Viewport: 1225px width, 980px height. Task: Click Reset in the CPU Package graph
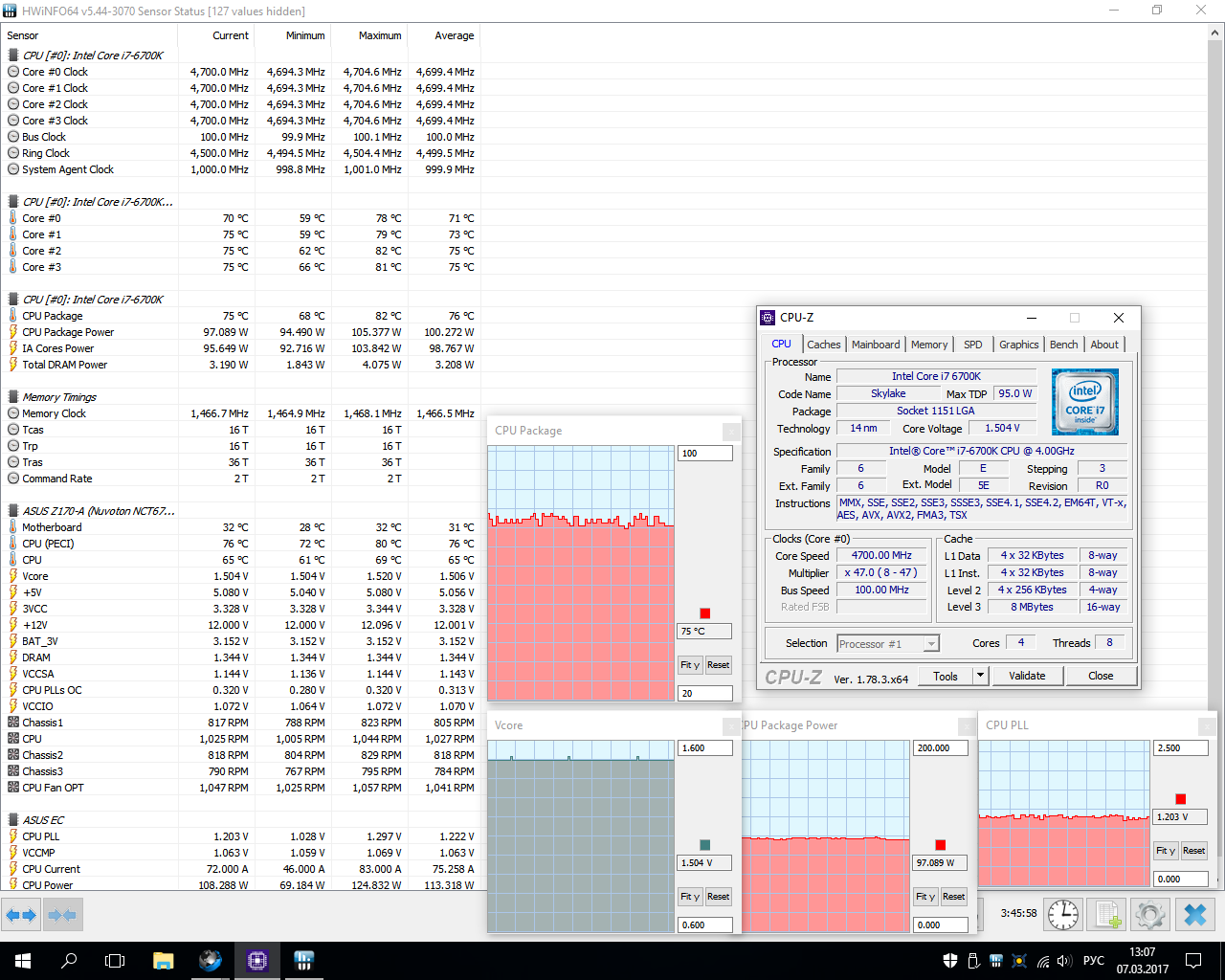click(719, 665)
